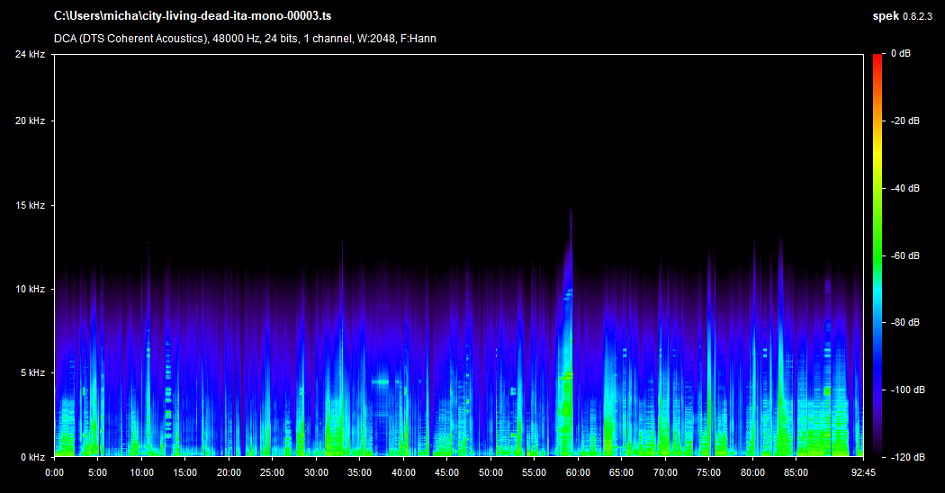Click the 0:00 start time marker

[55, 472]
